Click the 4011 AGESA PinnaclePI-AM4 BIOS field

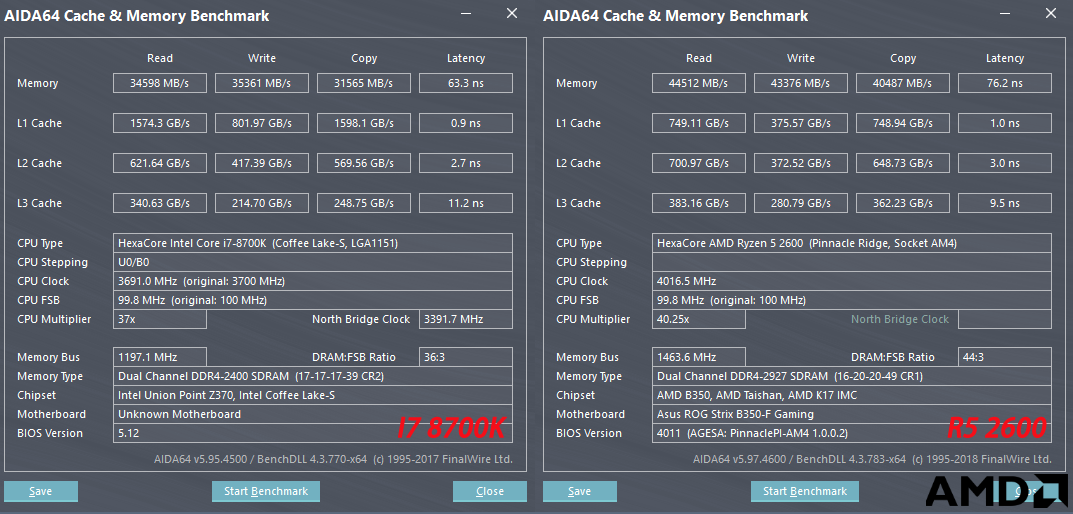[852, 433]
